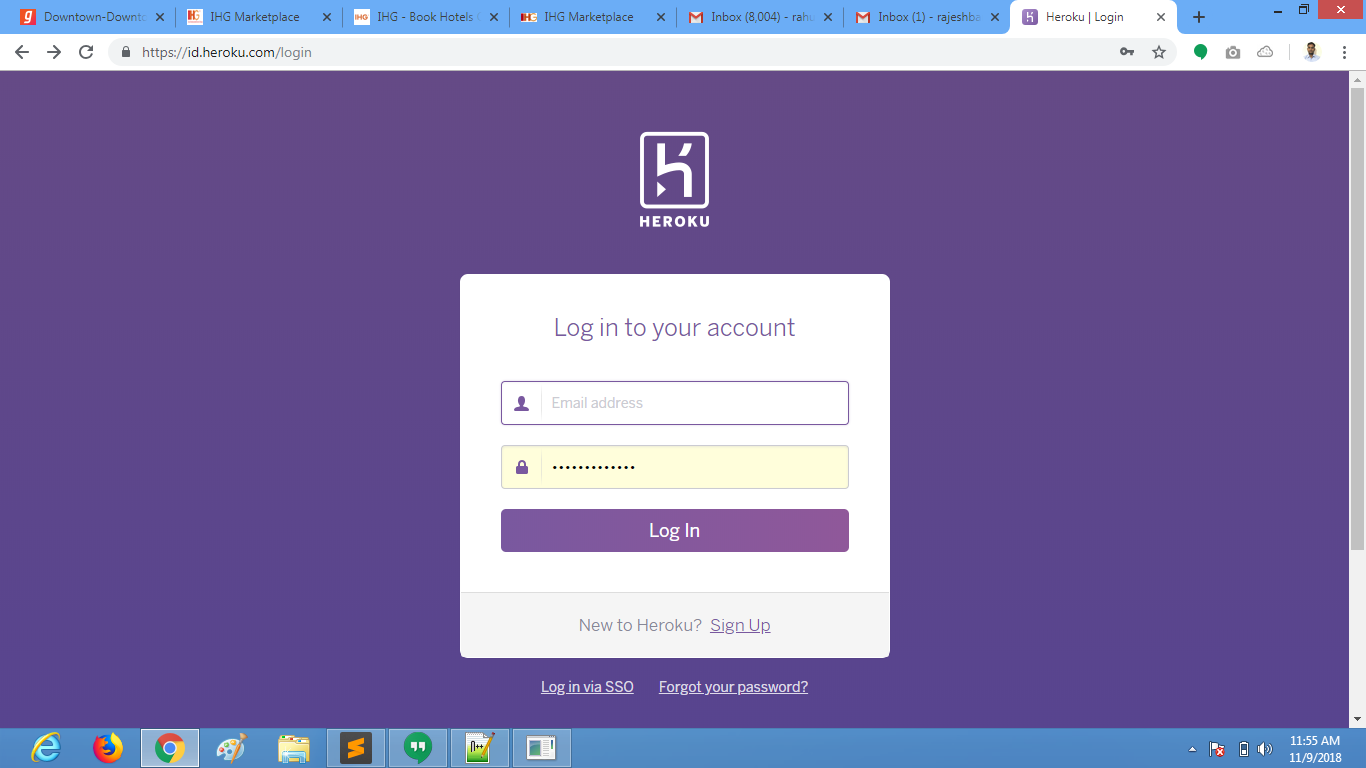
Task: Click the camera extension icon
Action: (1233, 50)
